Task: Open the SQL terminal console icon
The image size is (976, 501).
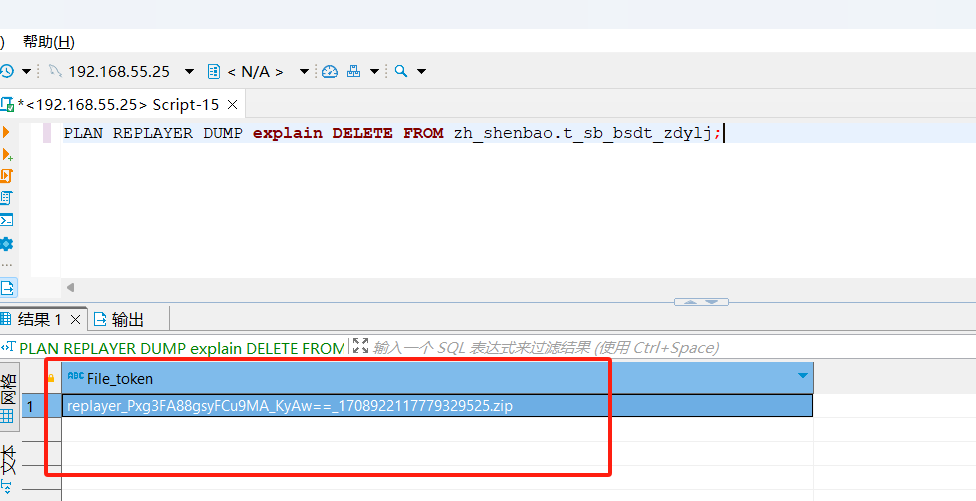Action: [6, 220]
